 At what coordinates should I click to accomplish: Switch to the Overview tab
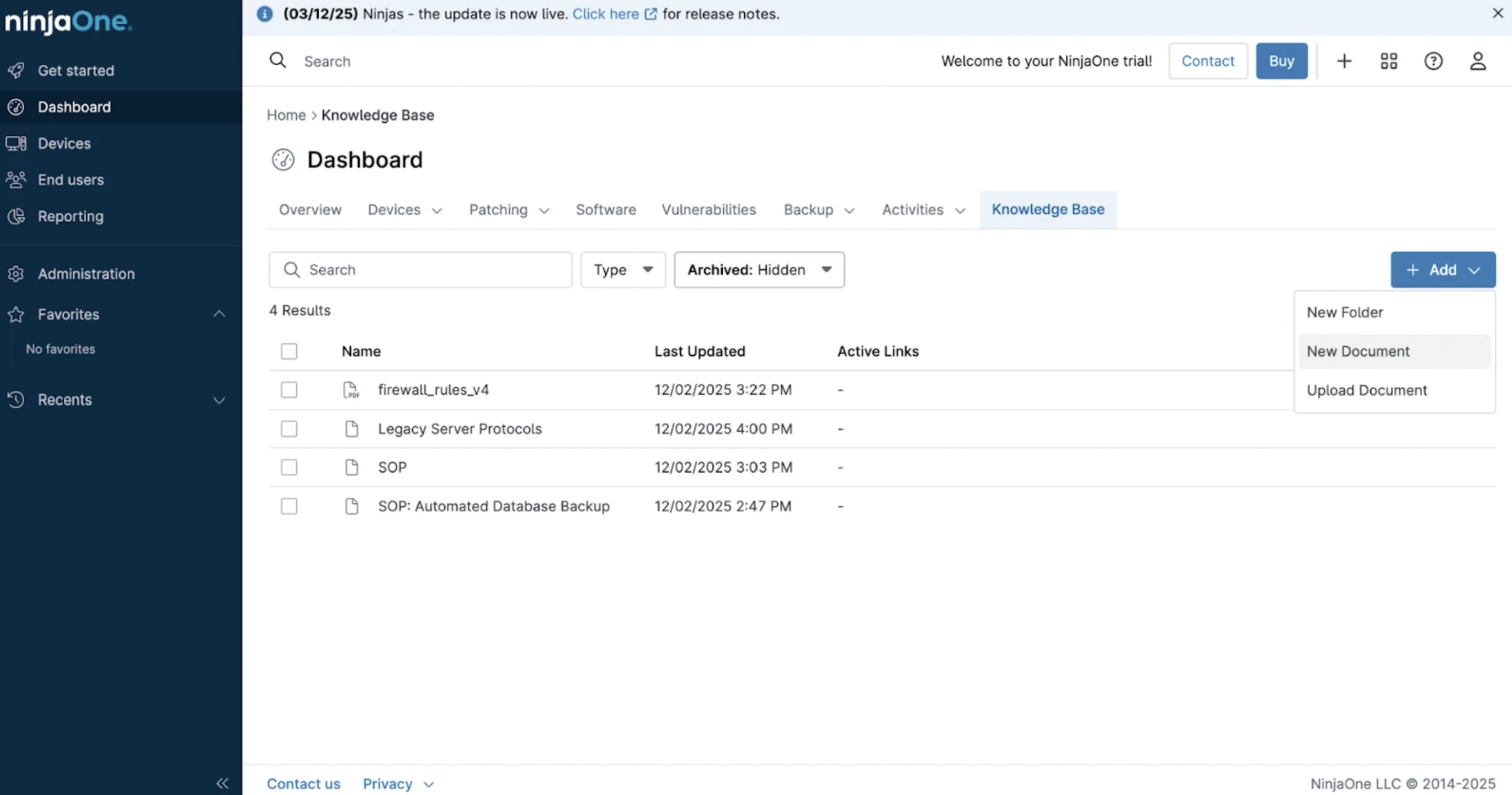click(x=310, y=210)
